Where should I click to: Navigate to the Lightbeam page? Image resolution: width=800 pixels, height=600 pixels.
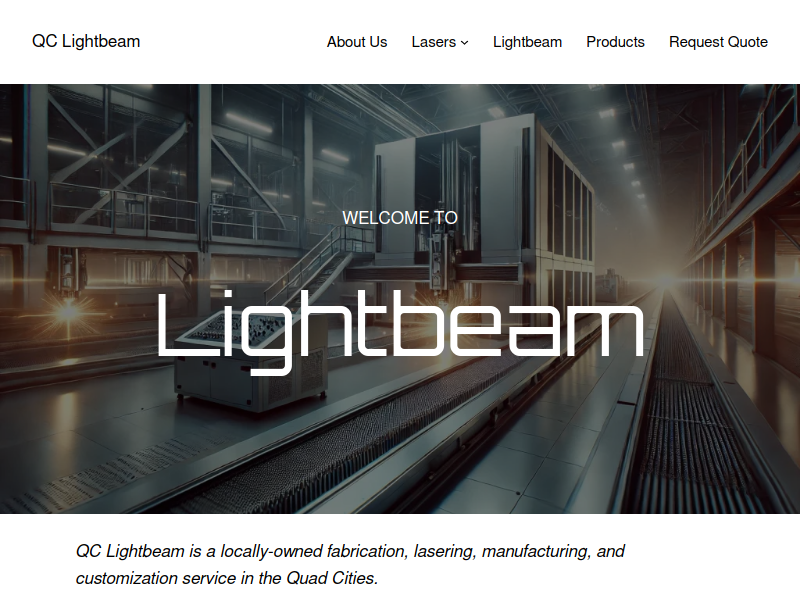(527, 42)
